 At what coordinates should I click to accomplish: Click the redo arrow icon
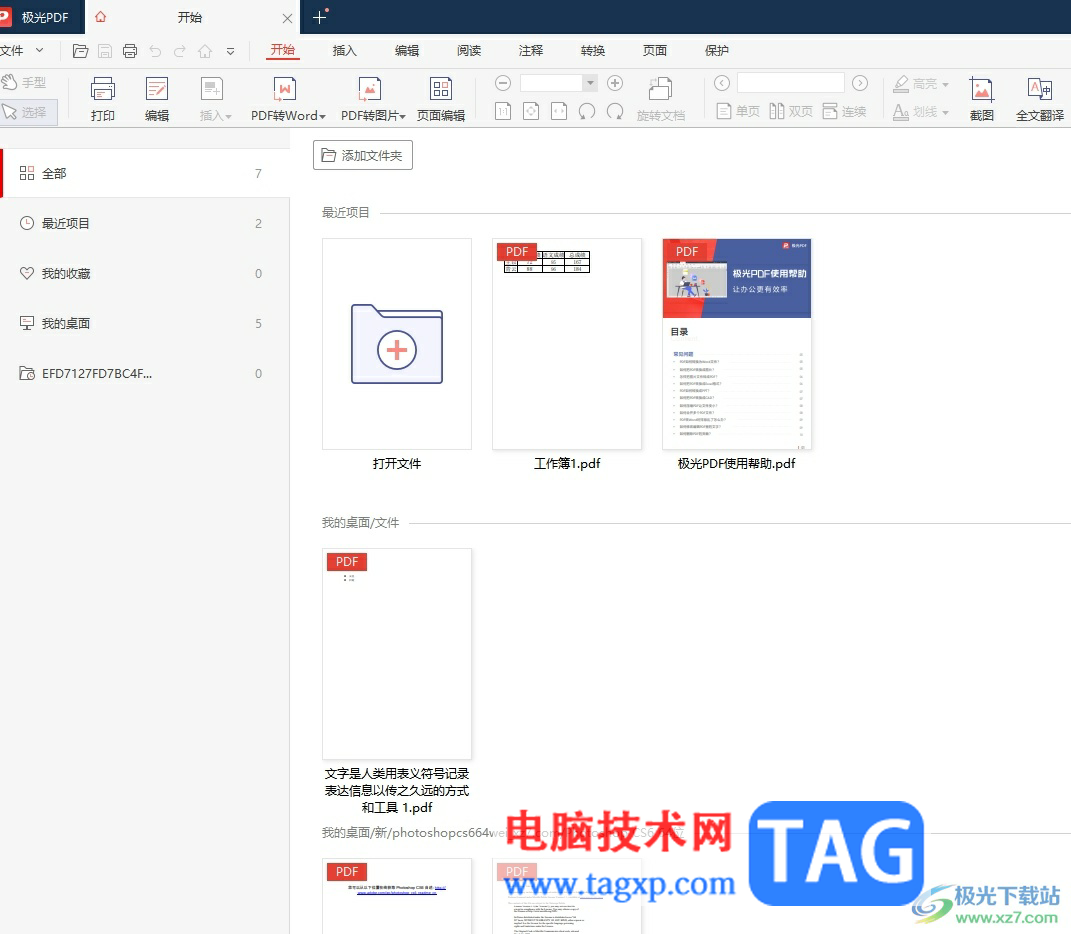[180, 51]
